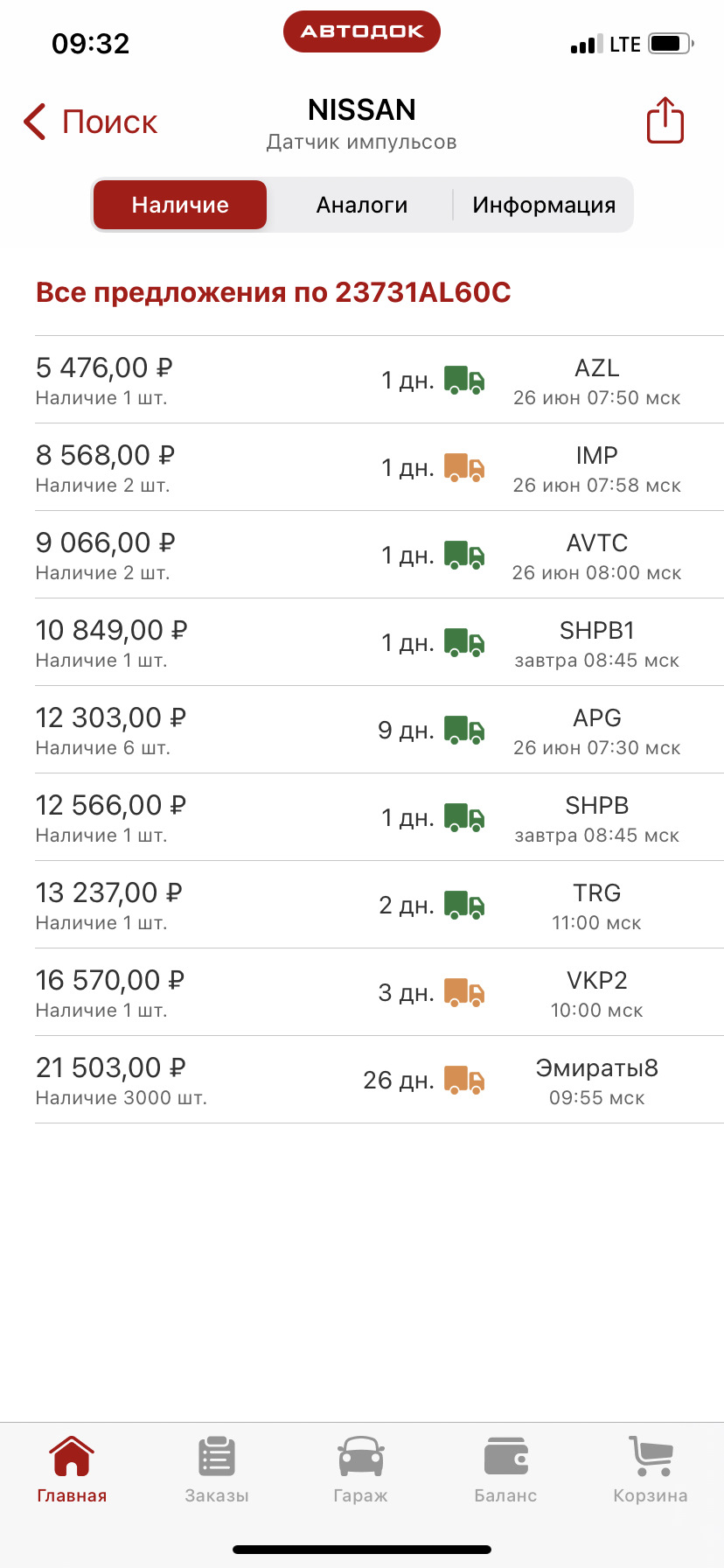Tap green truck icon in AZL row
This screenshot has width=724, height=1568.
[464, 381]
